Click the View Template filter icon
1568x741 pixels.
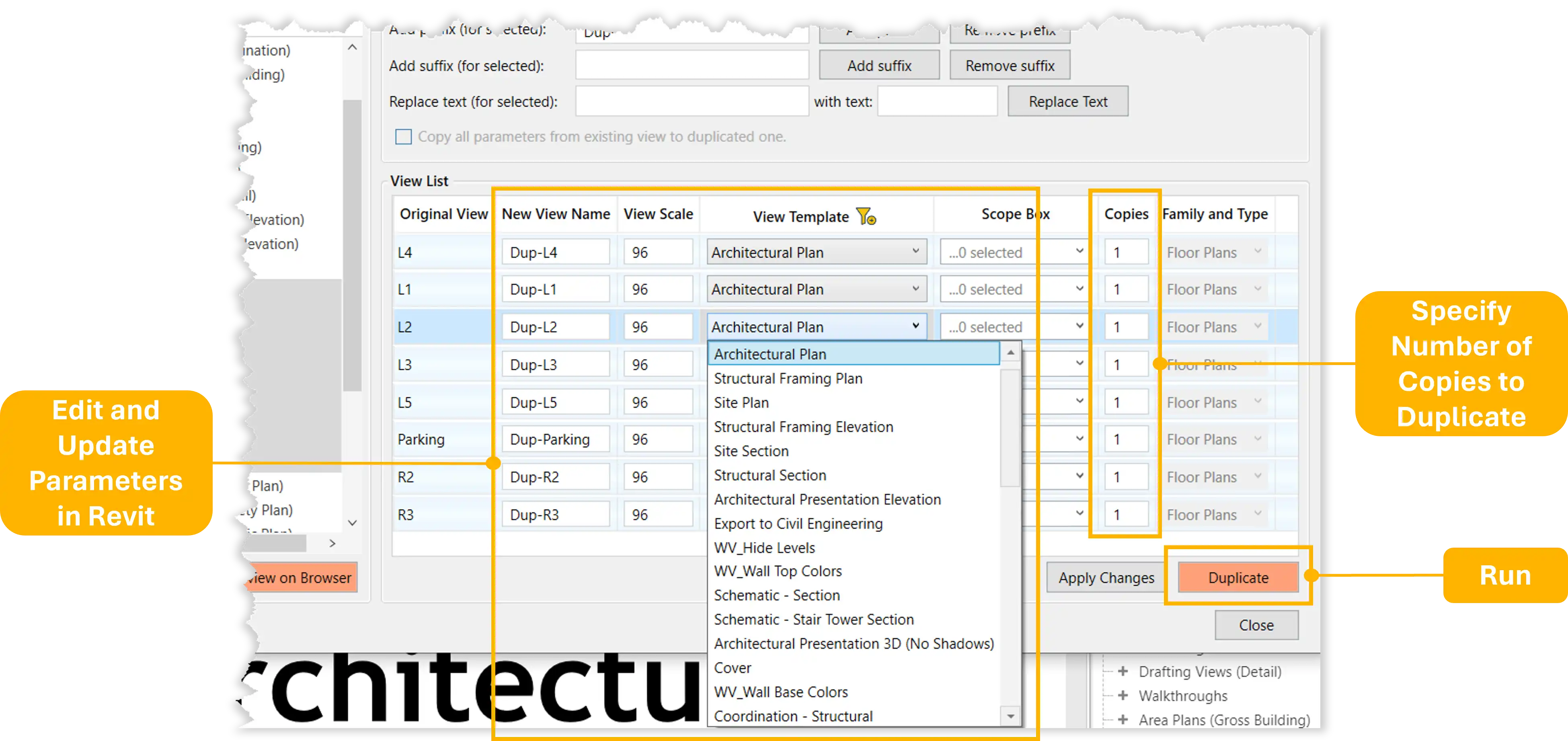(866, 217)
